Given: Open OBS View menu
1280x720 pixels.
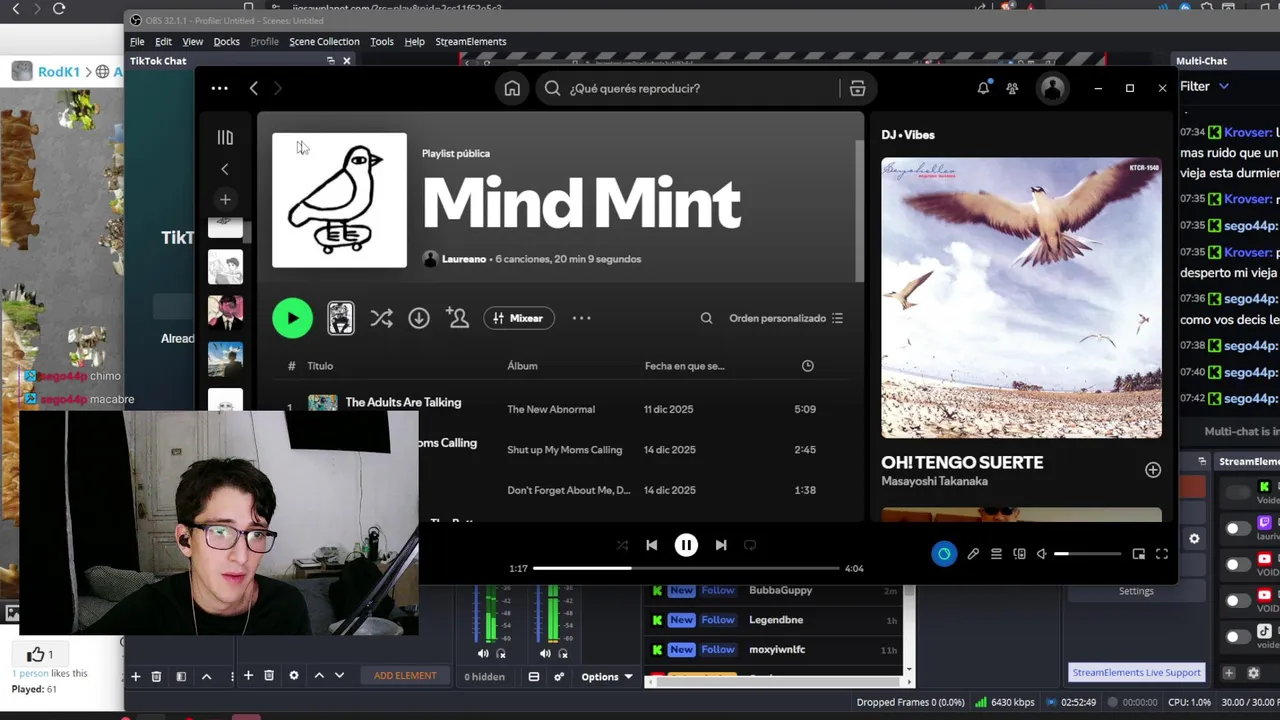Looking at the screenshot, I should 193,42.
